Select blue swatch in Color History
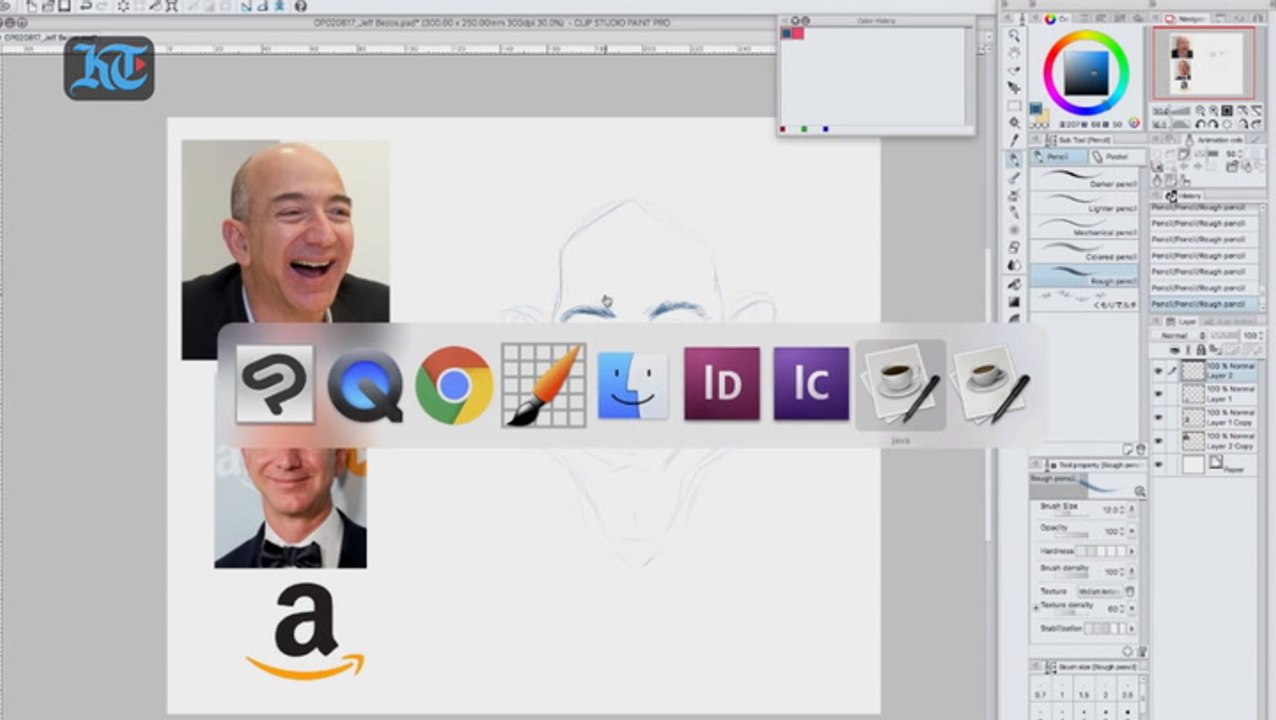1276x720 pixels. pyautogui.click(x=787, y=33)
